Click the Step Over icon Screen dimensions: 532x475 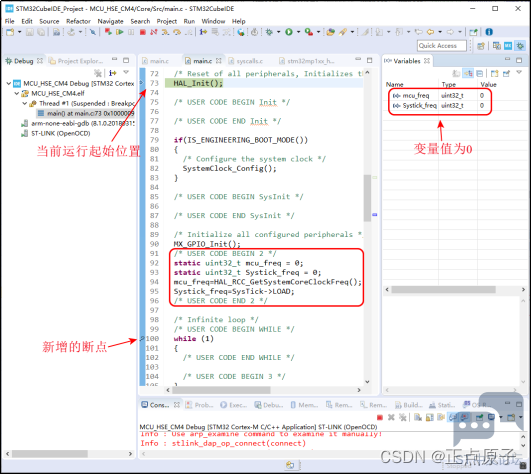click(177, 32)
